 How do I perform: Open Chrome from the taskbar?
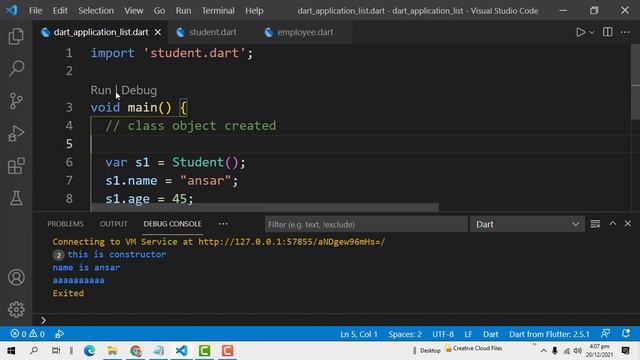[x=136, y=351]
